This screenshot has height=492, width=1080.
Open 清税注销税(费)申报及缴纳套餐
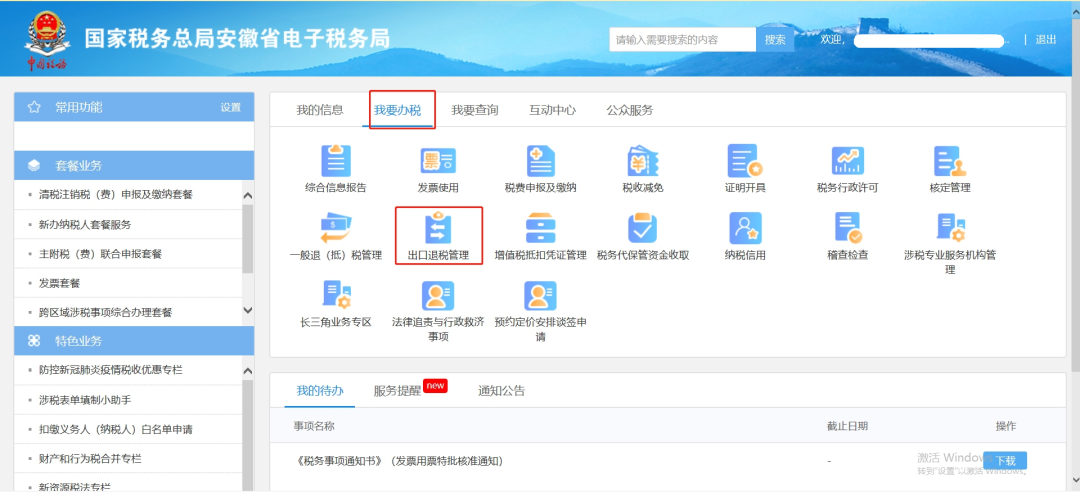coord(116,195)
